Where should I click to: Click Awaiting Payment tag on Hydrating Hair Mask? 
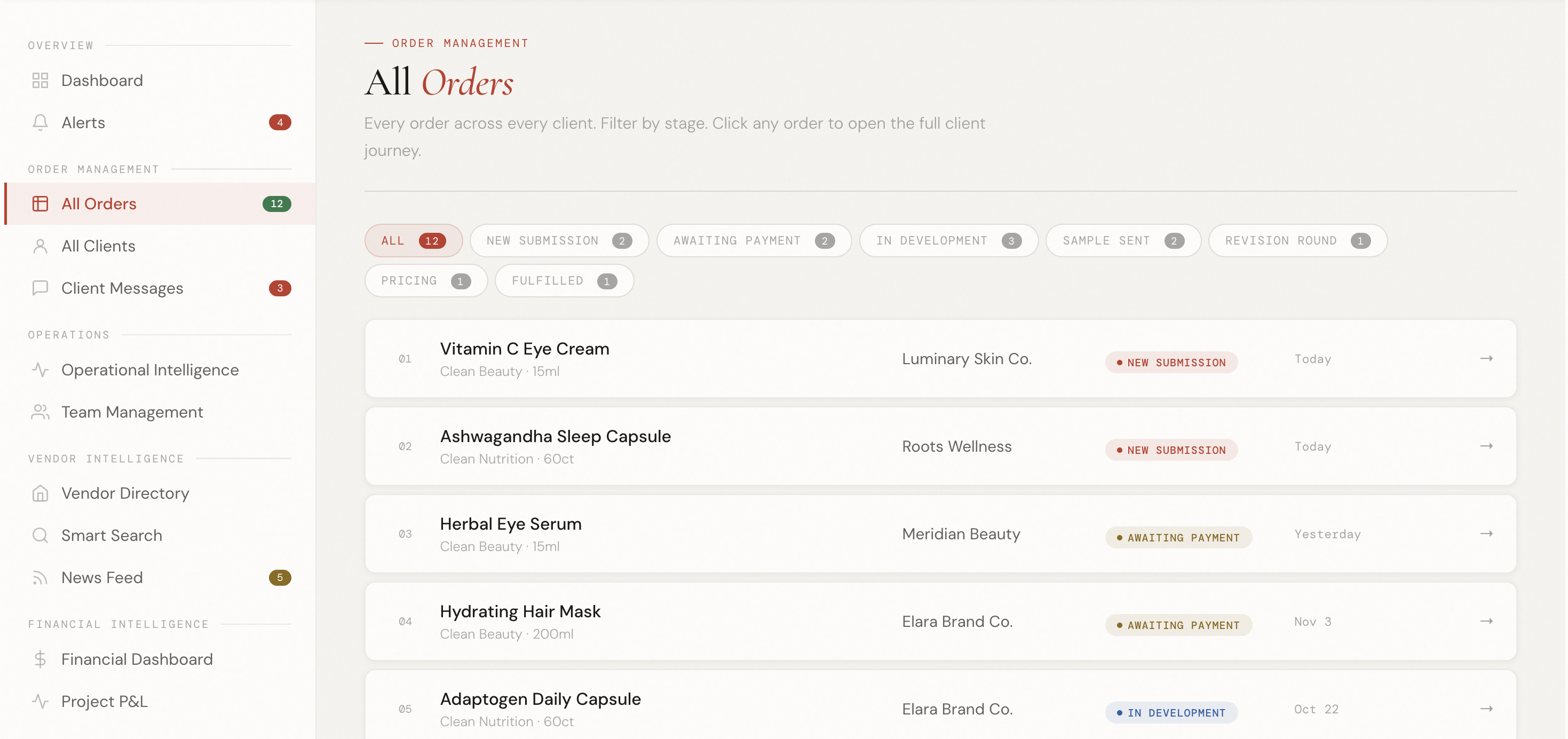coord(1178,625)
